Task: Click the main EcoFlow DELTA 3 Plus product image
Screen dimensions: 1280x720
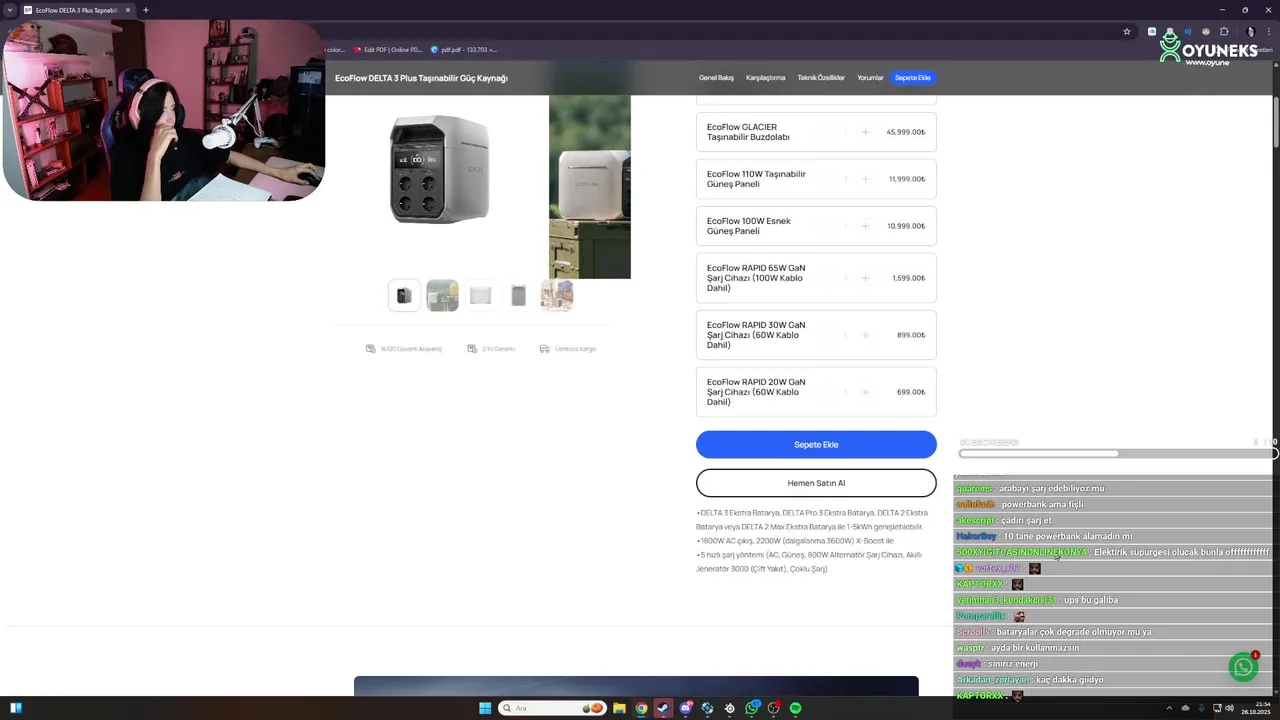Action: click(x=440, y=168)
